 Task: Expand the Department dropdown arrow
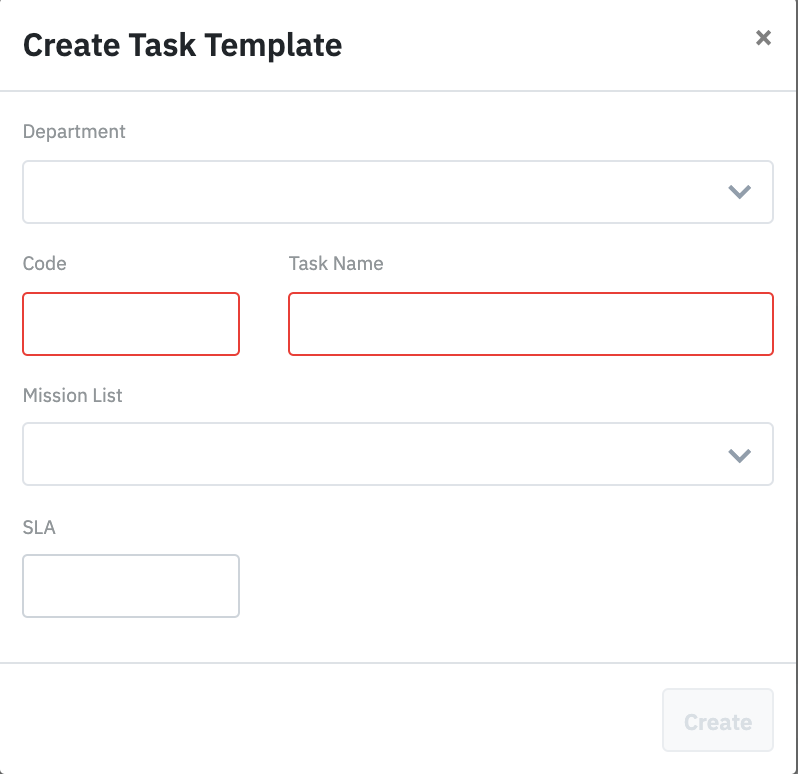pyautogui.click(x=739, y=192)
